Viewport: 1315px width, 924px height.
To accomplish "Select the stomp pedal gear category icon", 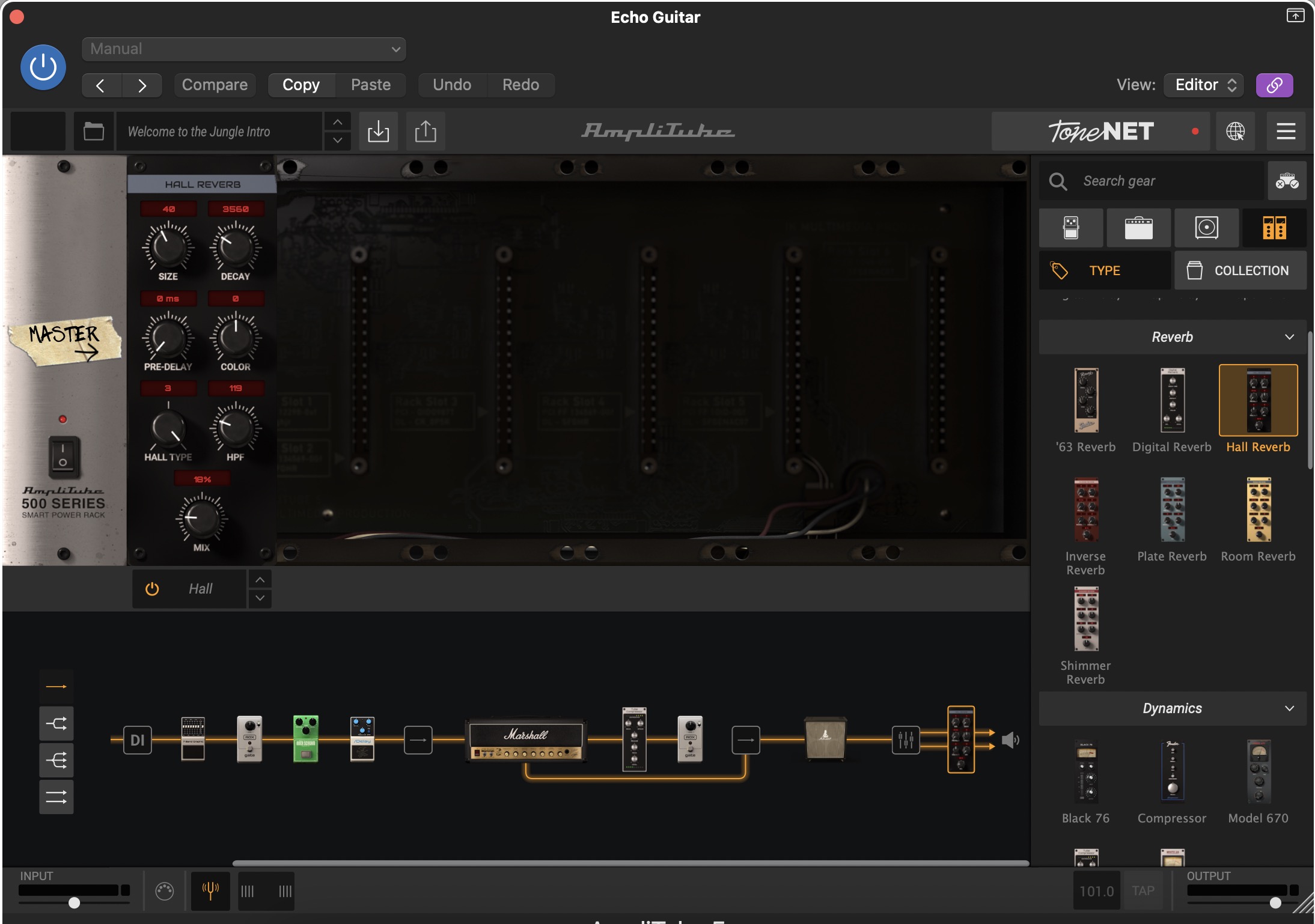I will click(x=1071, y=228).
